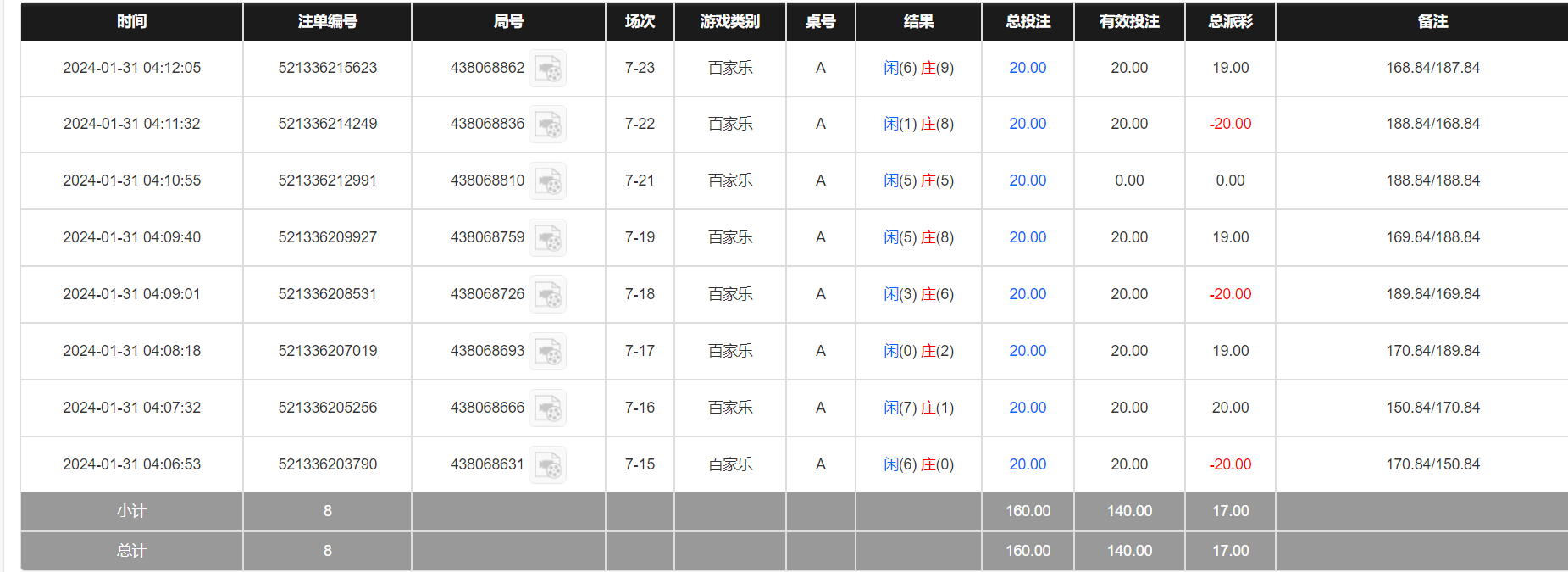Click result 闲(7) 庄(1) in round 7-16
The width and height of the screenshot is (1568, 572).
918,408
